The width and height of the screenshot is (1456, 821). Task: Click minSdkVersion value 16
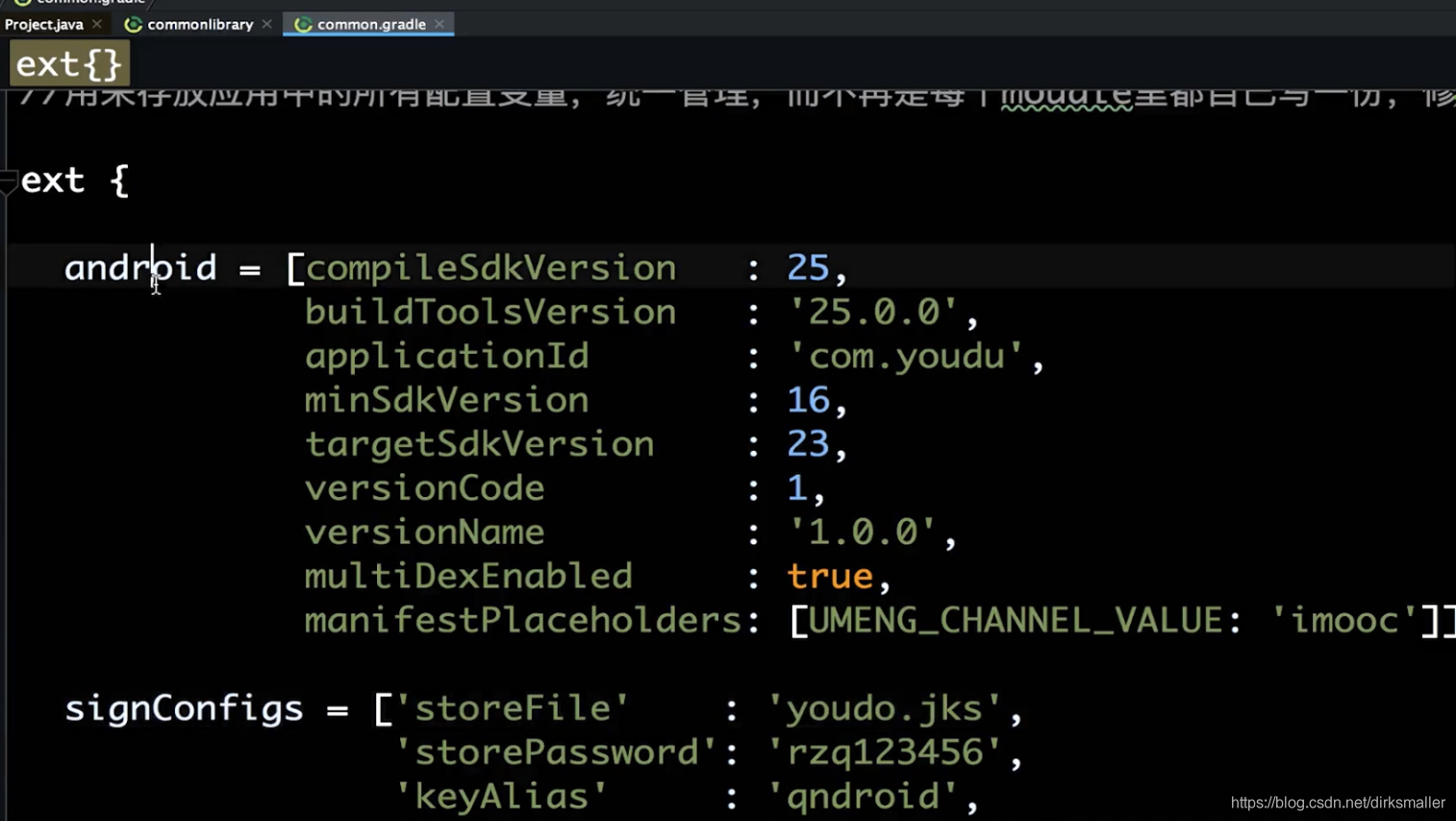pyautogui.click(x=808, y=400)
